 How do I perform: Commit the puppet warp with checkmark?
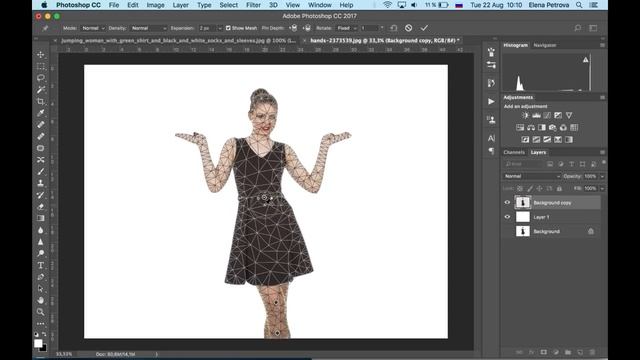click(x=424, y=28)
